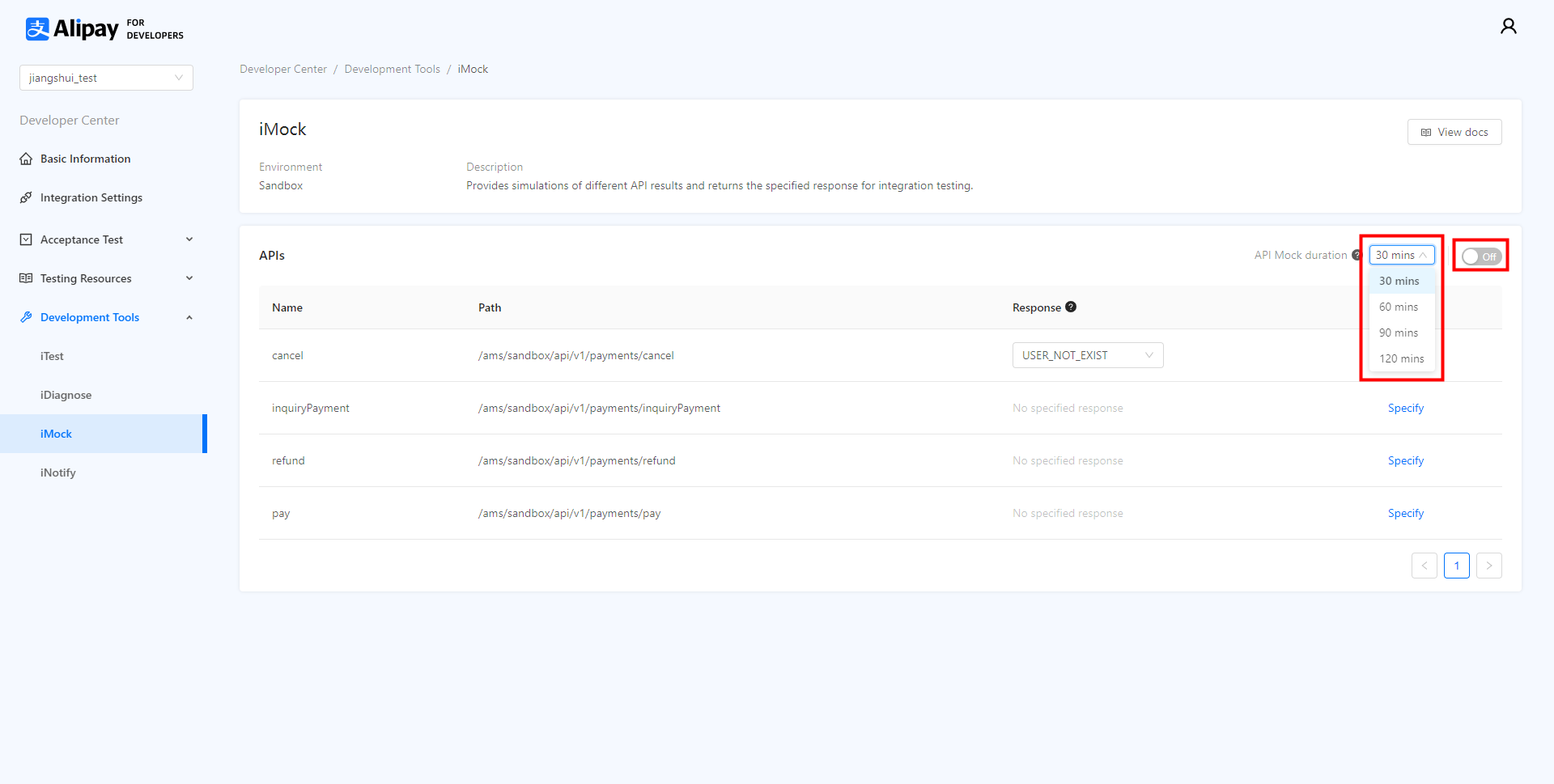
Task: Go to the previous page arrow
Action: (x=1424, y=566)
